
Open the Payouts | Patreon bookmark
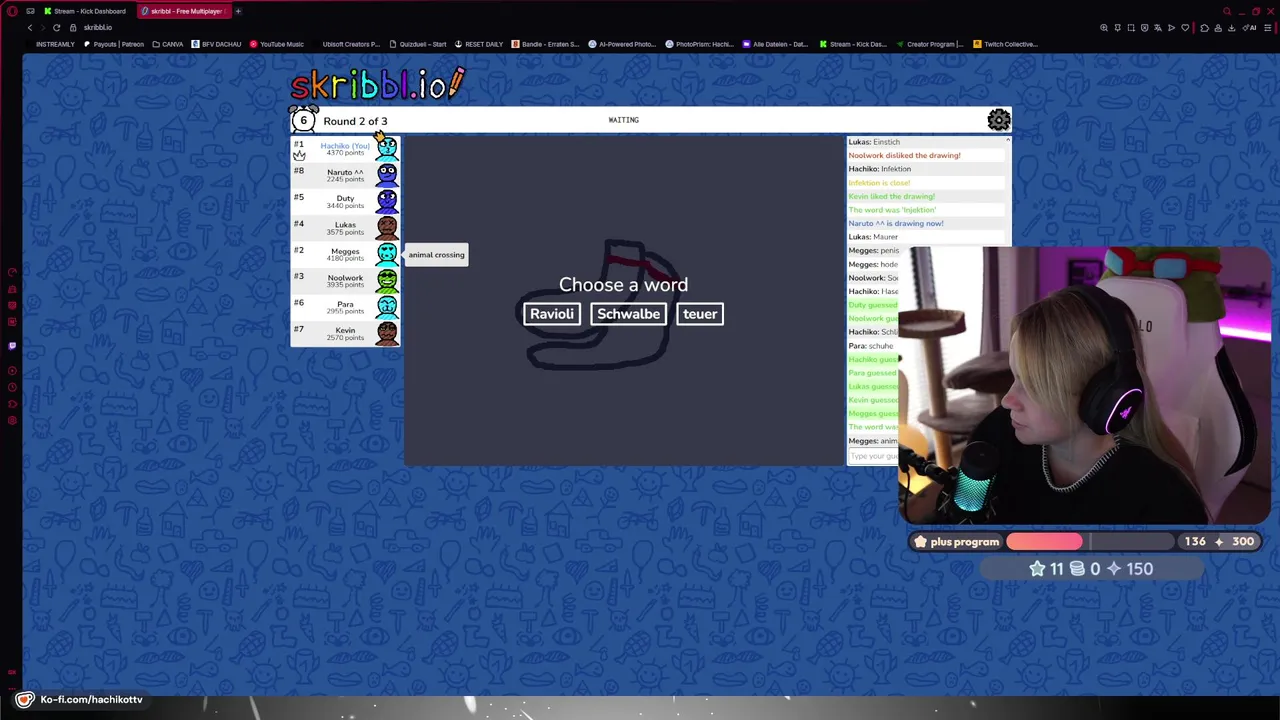click(114, 44)
